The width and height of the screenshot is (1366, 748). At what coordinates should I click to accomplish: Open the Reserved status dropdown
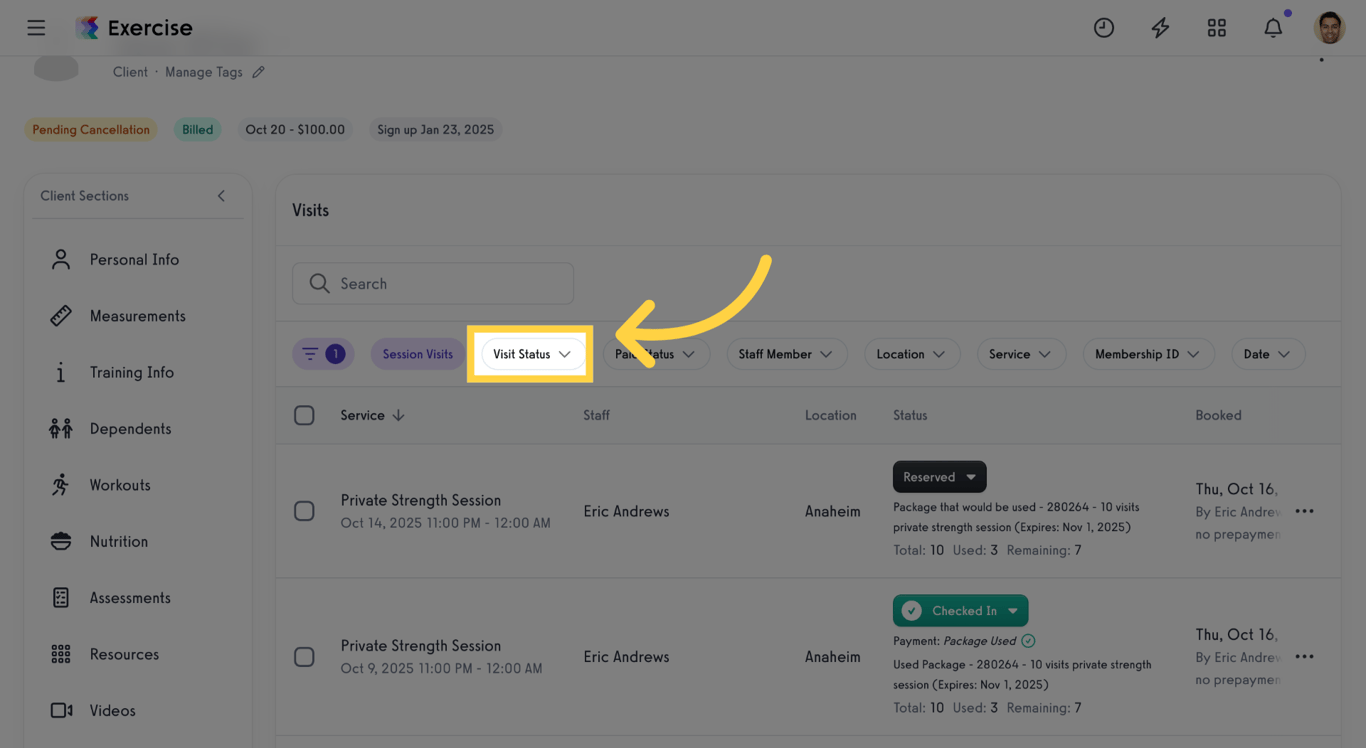pos(939,476)
